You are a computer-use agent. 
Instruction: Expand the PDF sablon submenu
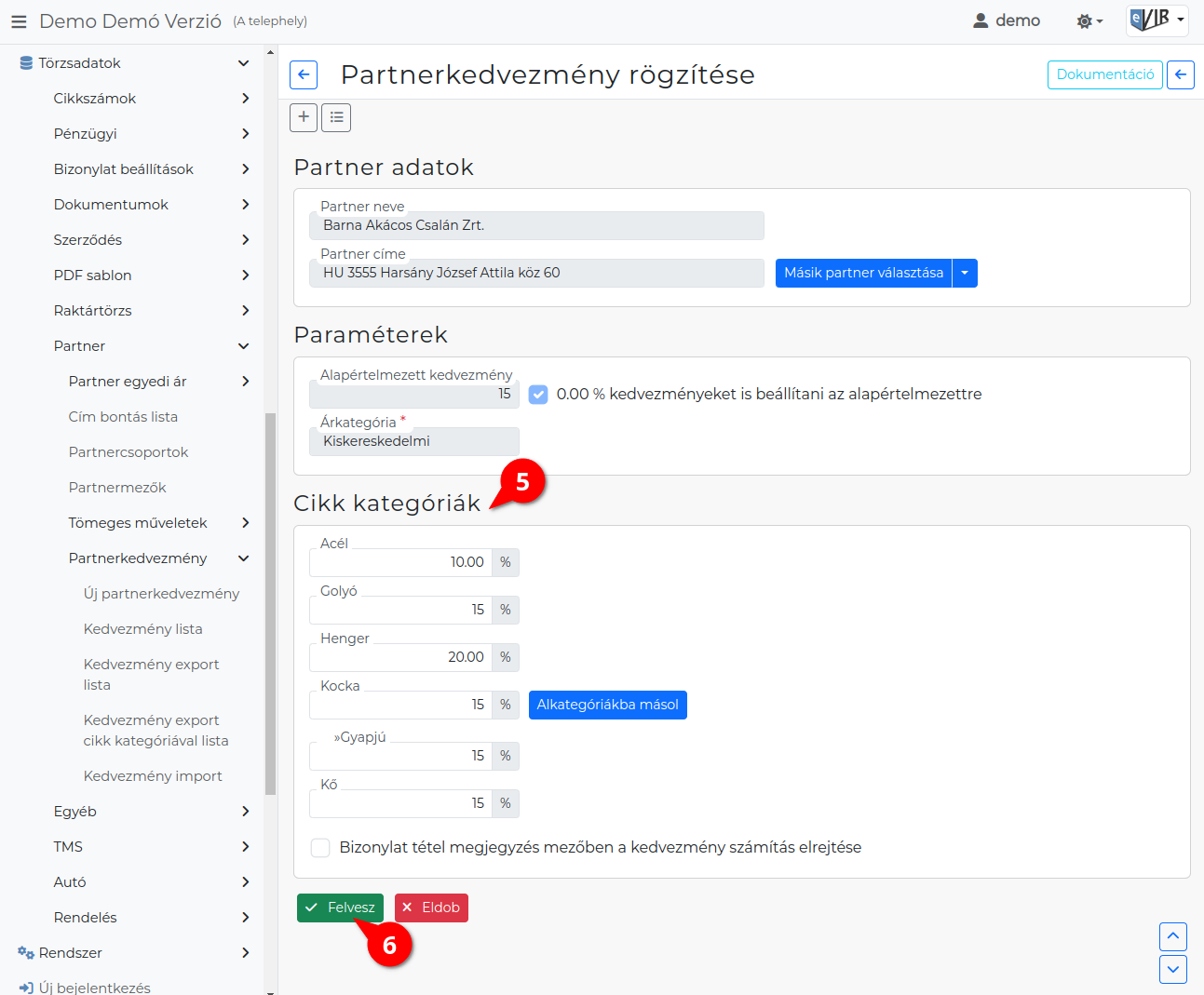[x=245, y=276]
